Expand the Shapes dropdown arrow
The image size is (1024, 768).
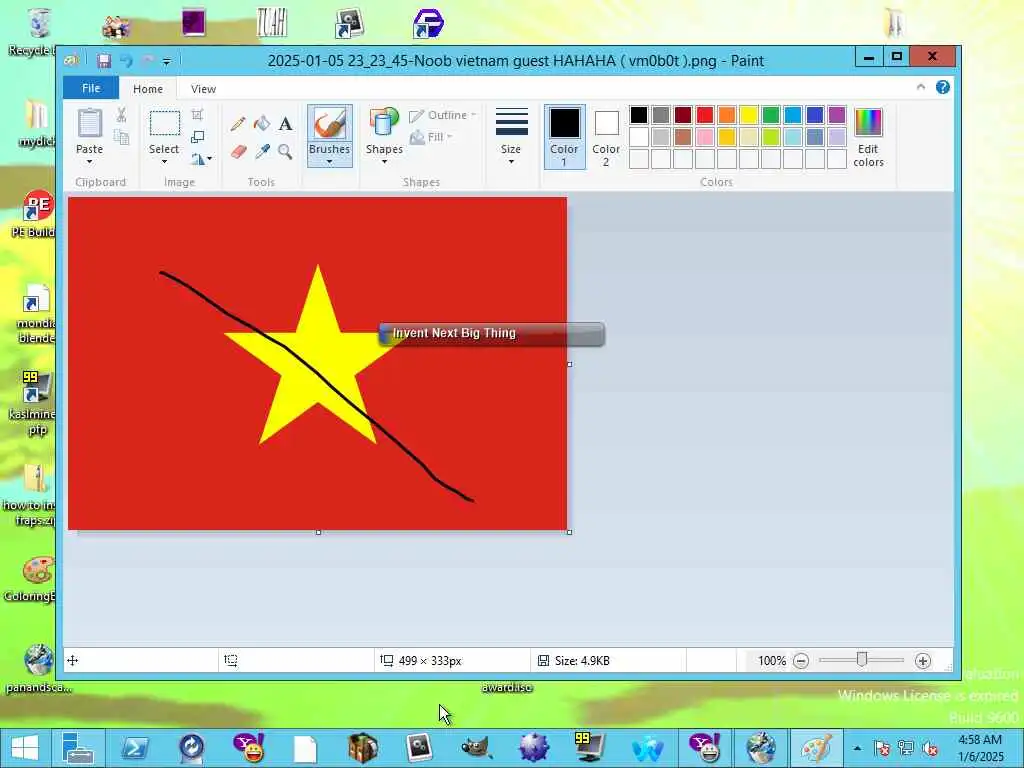point(384,162)
